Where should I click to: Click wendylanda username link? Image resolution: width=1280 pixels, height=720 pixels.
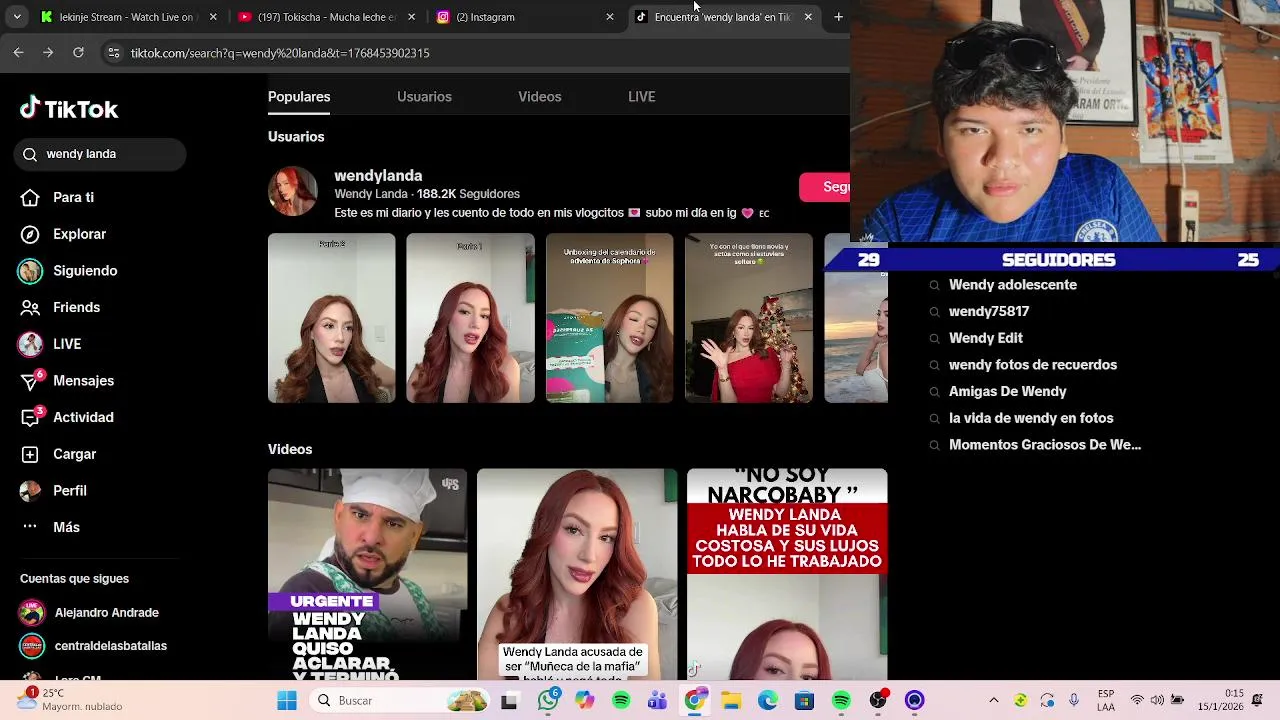click(378, 175)
